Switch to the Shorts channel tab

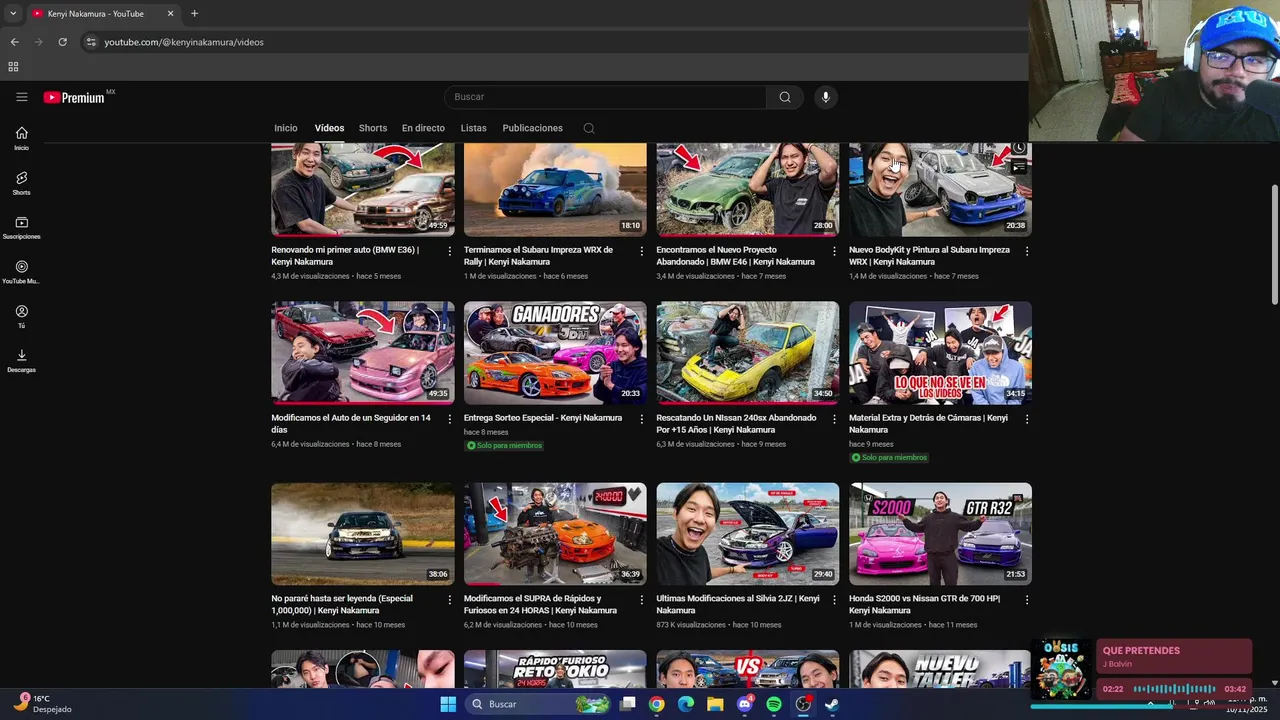coord(373,128)
